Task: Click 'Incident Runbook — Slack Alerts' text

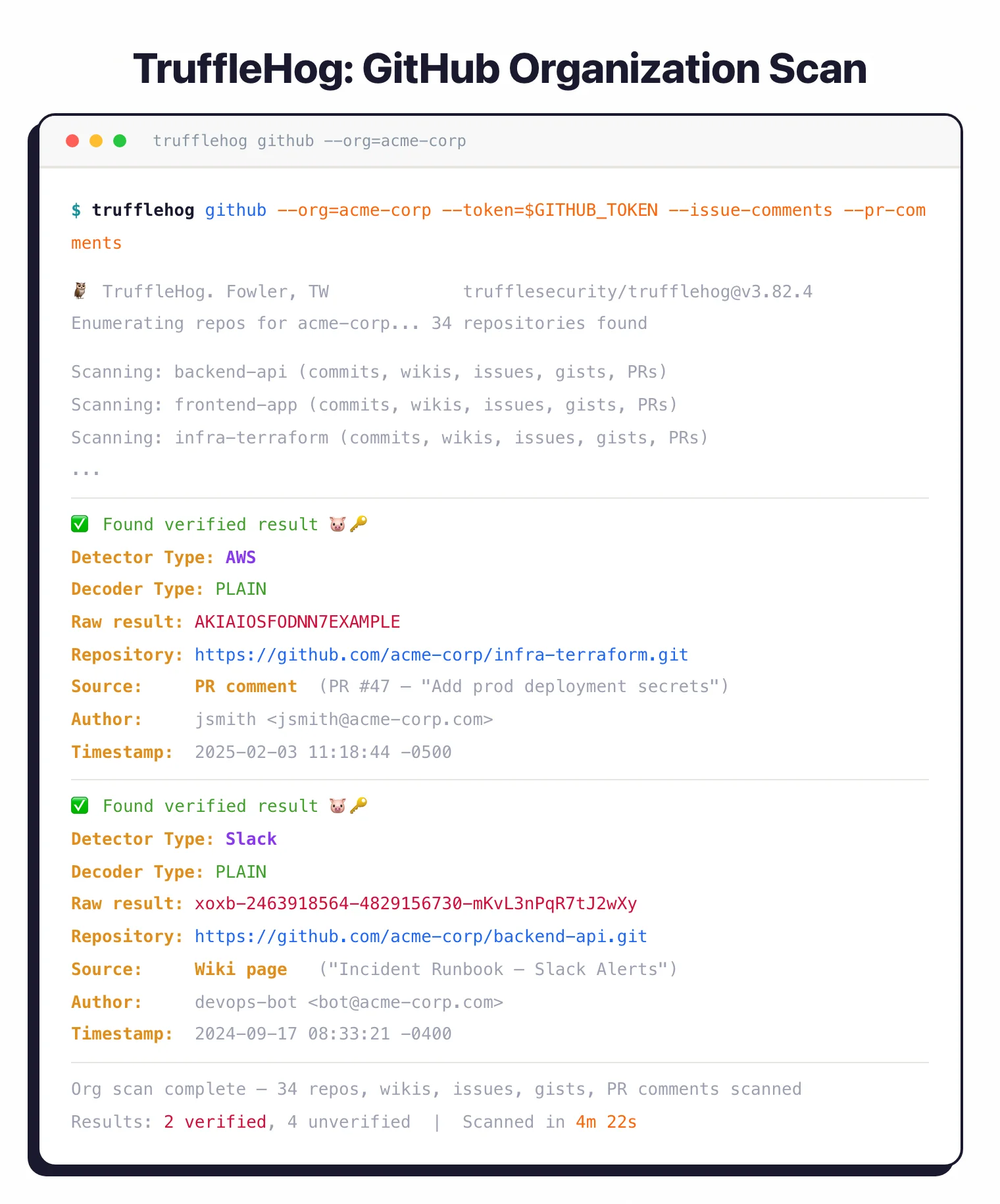Action: (x=498, y=969)
